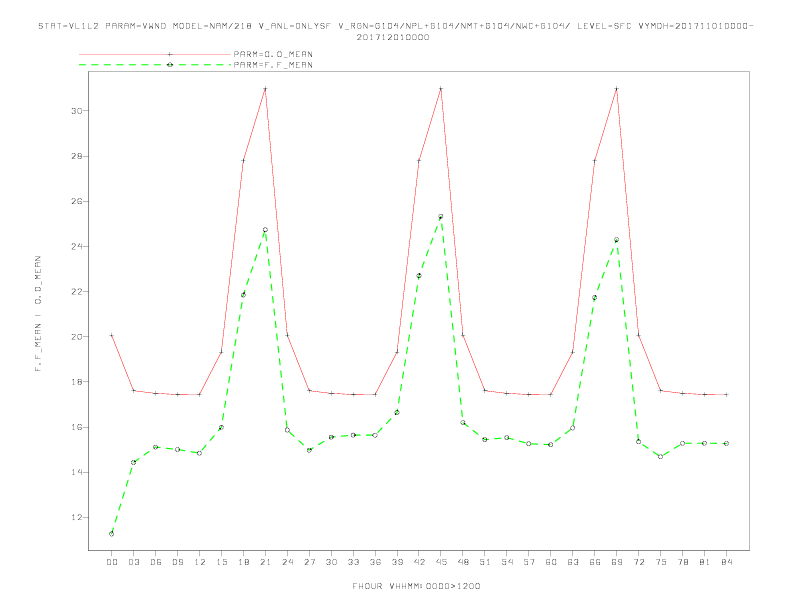Click the green F.F_MEAN data point at hour 00
Image resolution: width=792 pixels, height=612 pixels.
tap(112, 534)
